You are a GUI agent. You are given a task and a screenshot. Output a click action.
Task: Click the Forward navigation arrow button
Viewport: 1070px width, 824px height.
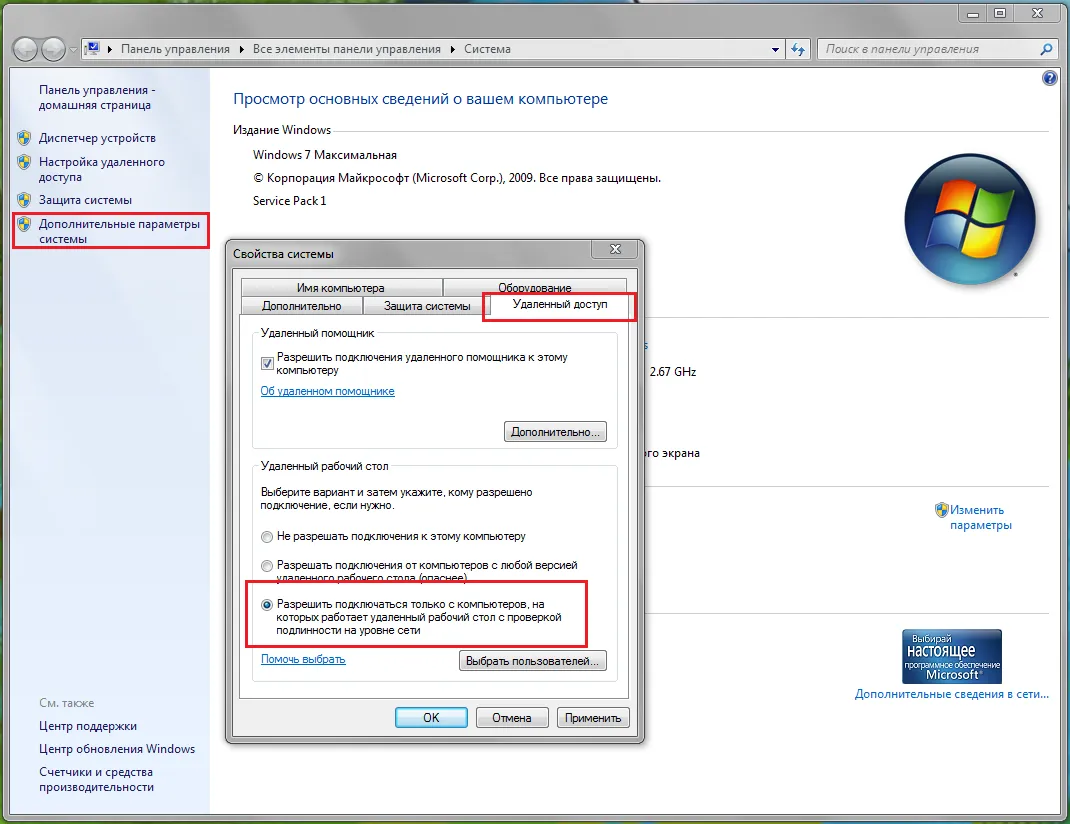pos(53,49)
